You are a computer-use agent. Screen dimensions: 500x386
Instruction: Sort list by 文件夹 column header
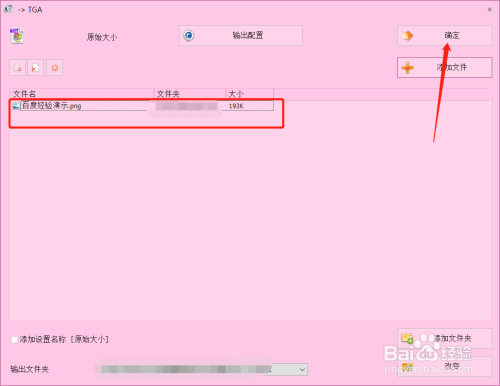pyautogui.click(x=190, y=94)
